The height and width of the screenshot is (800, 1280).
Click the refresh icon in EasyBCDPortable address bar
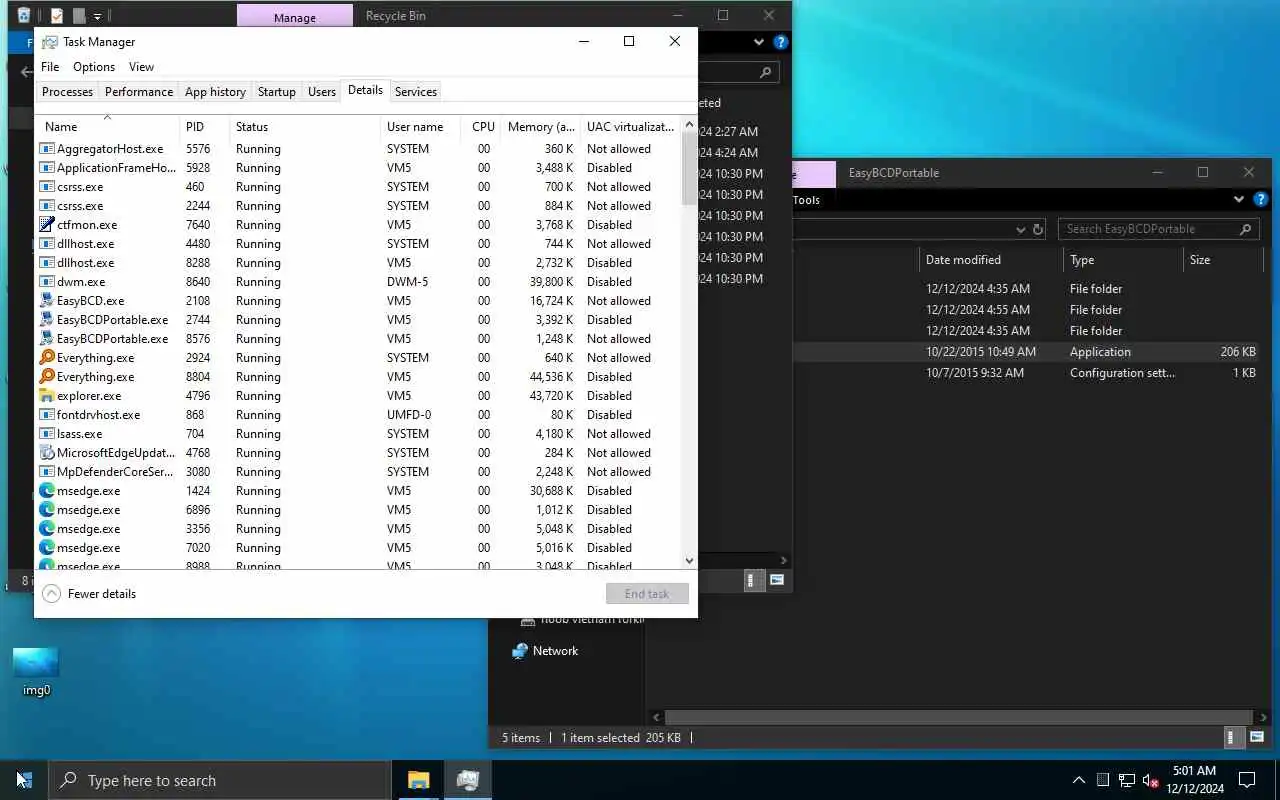click(1038, 229)
